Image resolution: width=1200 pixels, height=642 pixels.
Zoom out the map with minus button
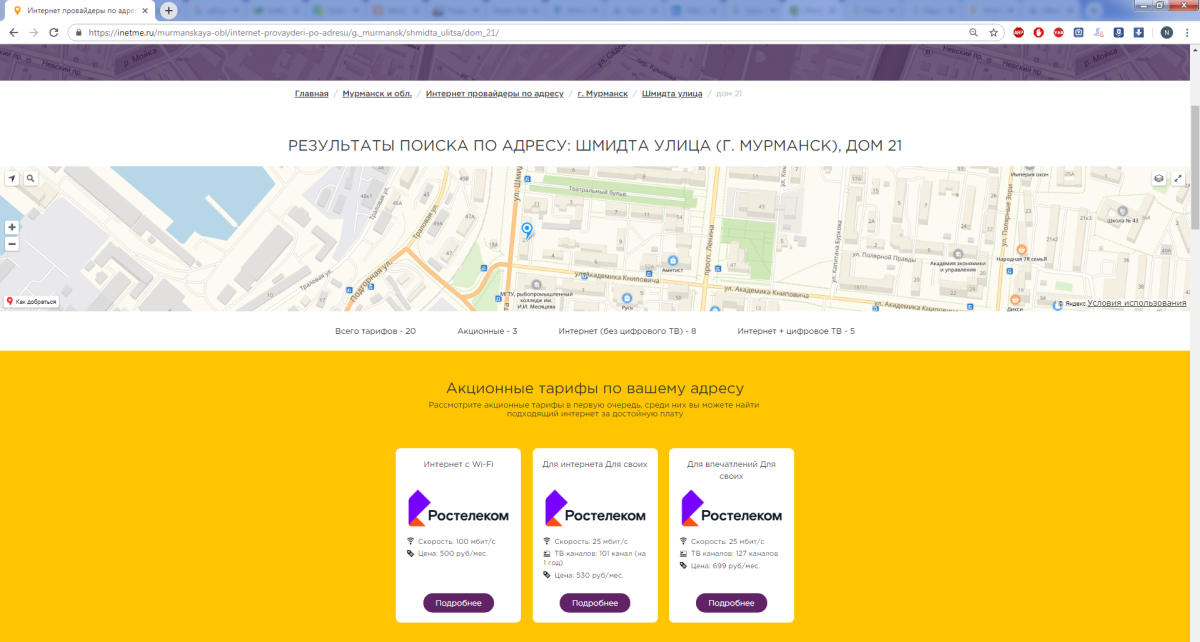coord(12,243)
